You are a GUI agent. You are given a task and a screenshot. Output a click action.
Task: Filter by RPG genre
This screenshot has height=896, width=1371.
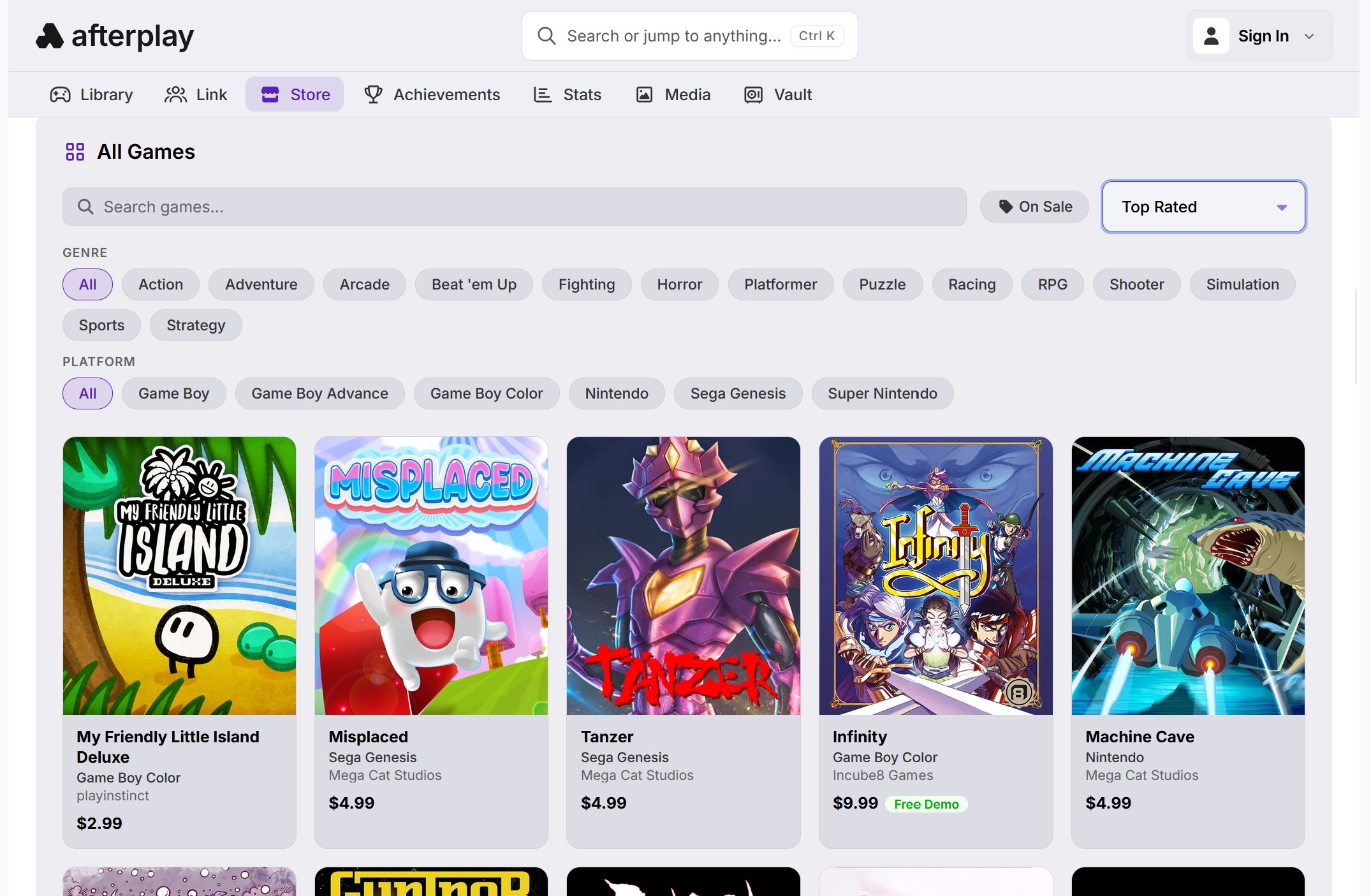click(x=1053, y=284)
